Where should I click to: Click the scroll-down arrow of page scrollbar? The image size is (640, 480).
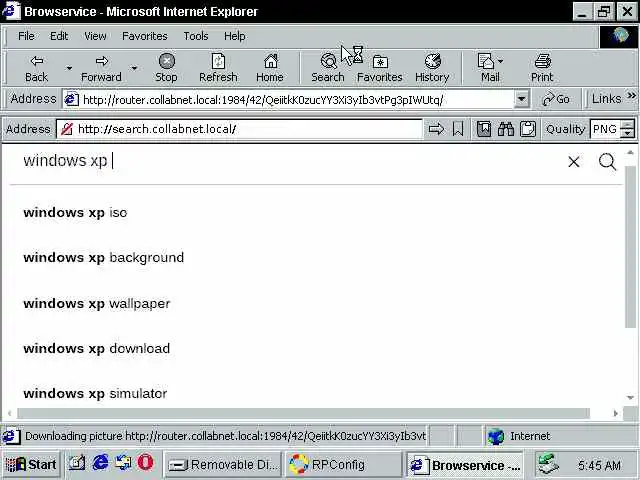630,398
